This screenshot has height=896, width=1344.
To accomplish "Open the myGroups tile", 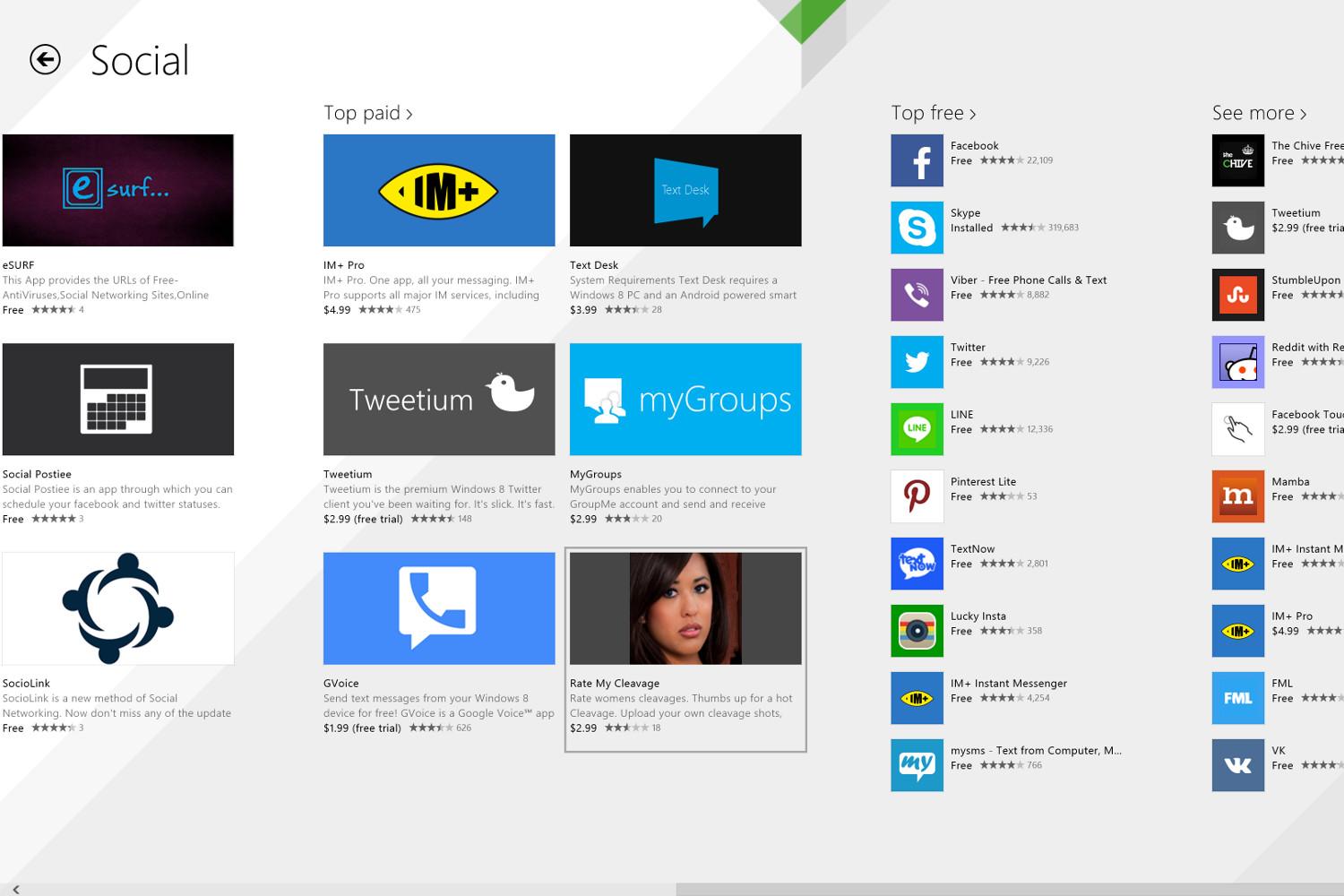I will click(x=685, y=400).
